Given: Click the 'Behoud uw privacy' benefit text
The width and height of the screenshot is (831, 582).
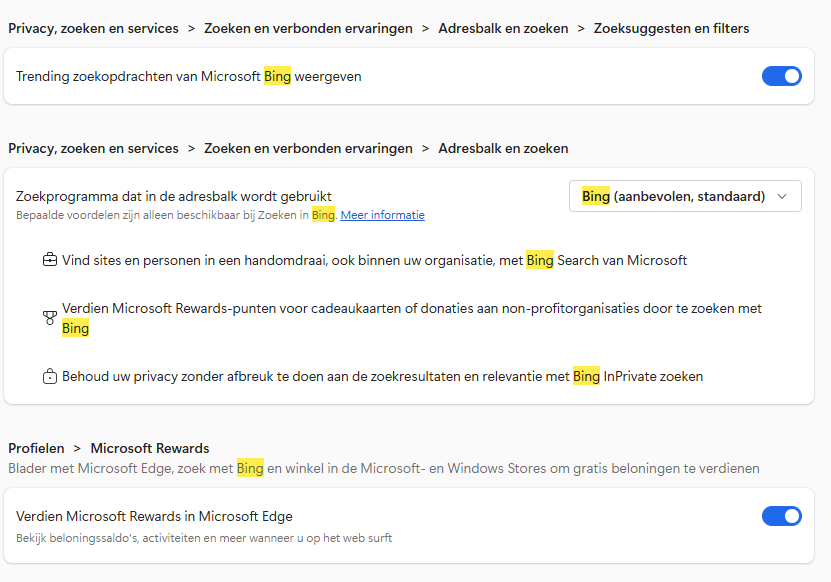Looking at the screenshot, I should pos(383,376).
